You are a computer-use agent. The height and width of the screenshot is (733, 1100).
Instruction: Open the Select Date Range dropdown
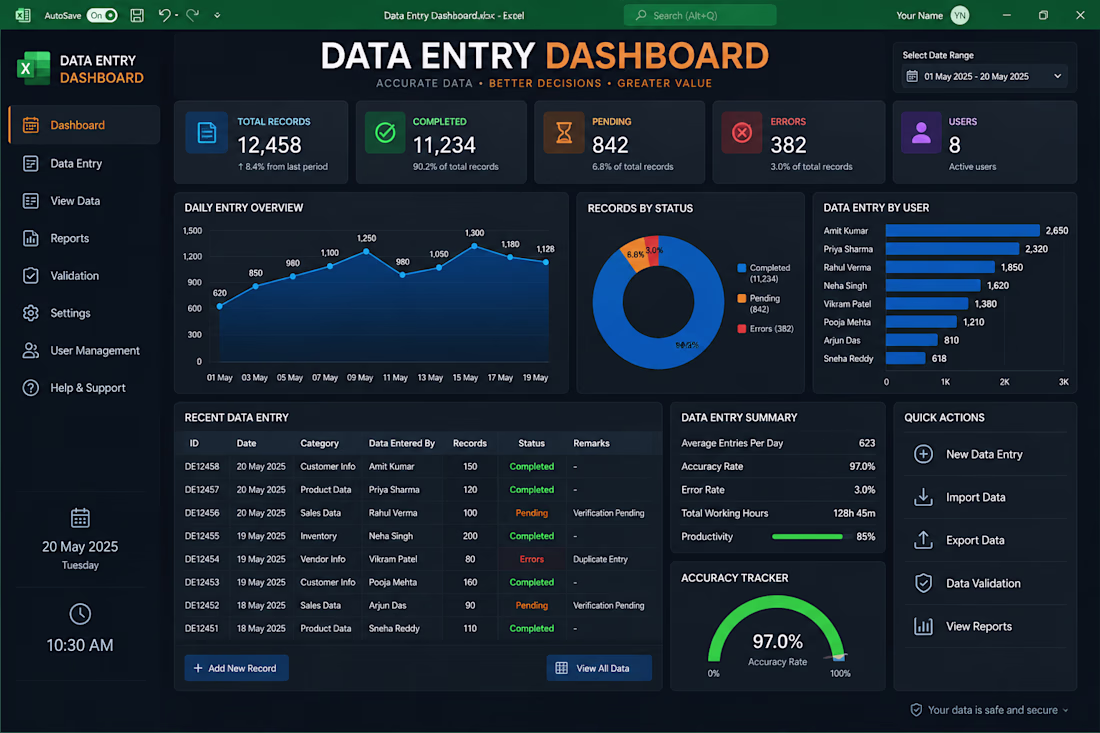point(984,76)
